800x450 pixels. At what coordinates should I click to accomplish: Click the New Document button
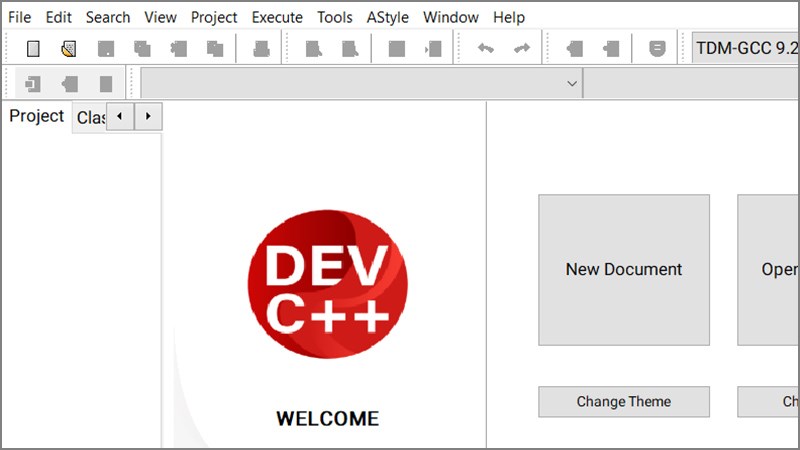click(x=623, y=269)
